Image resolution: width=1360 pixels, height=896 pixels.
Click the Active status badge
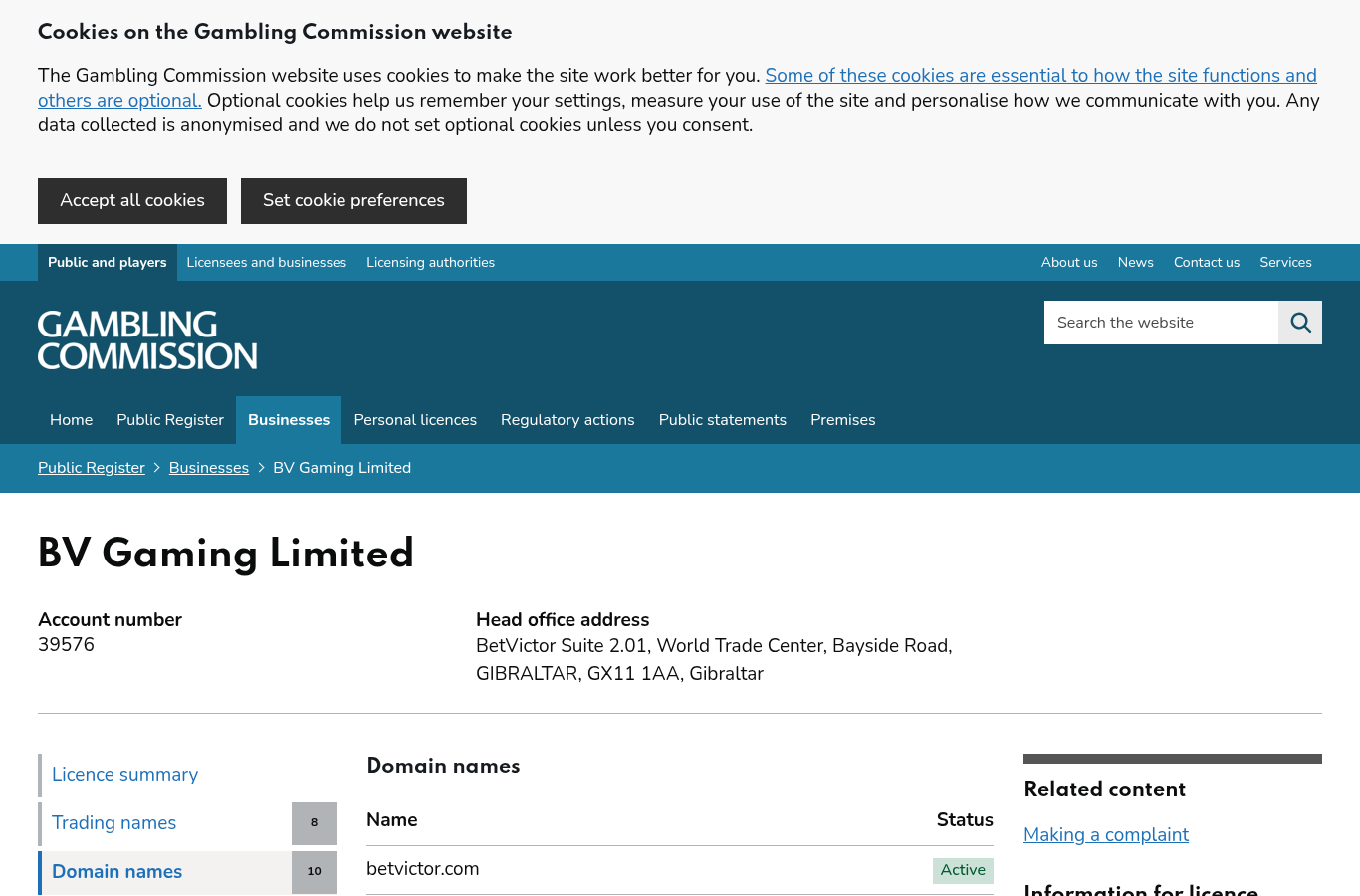pyautogui.click(x=963, y=870)
